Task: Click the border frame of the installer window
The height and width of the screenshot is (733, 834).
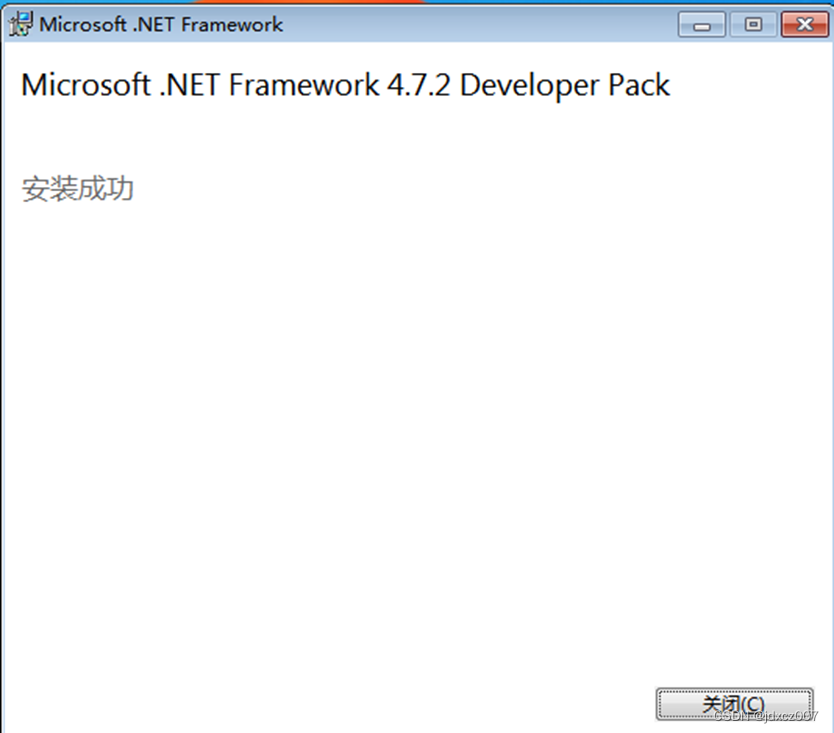Action: click(3, 400)
